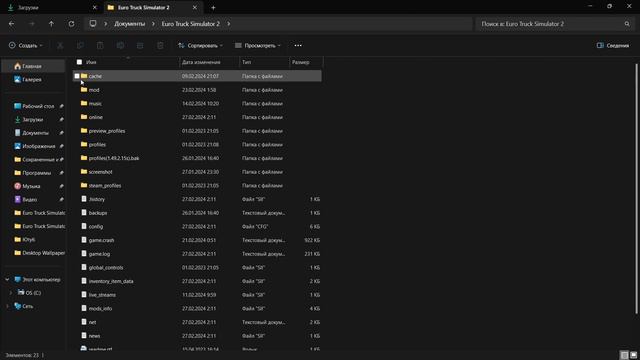
Task: Open the Сортировать dropdown
Action: click(200, 45)
